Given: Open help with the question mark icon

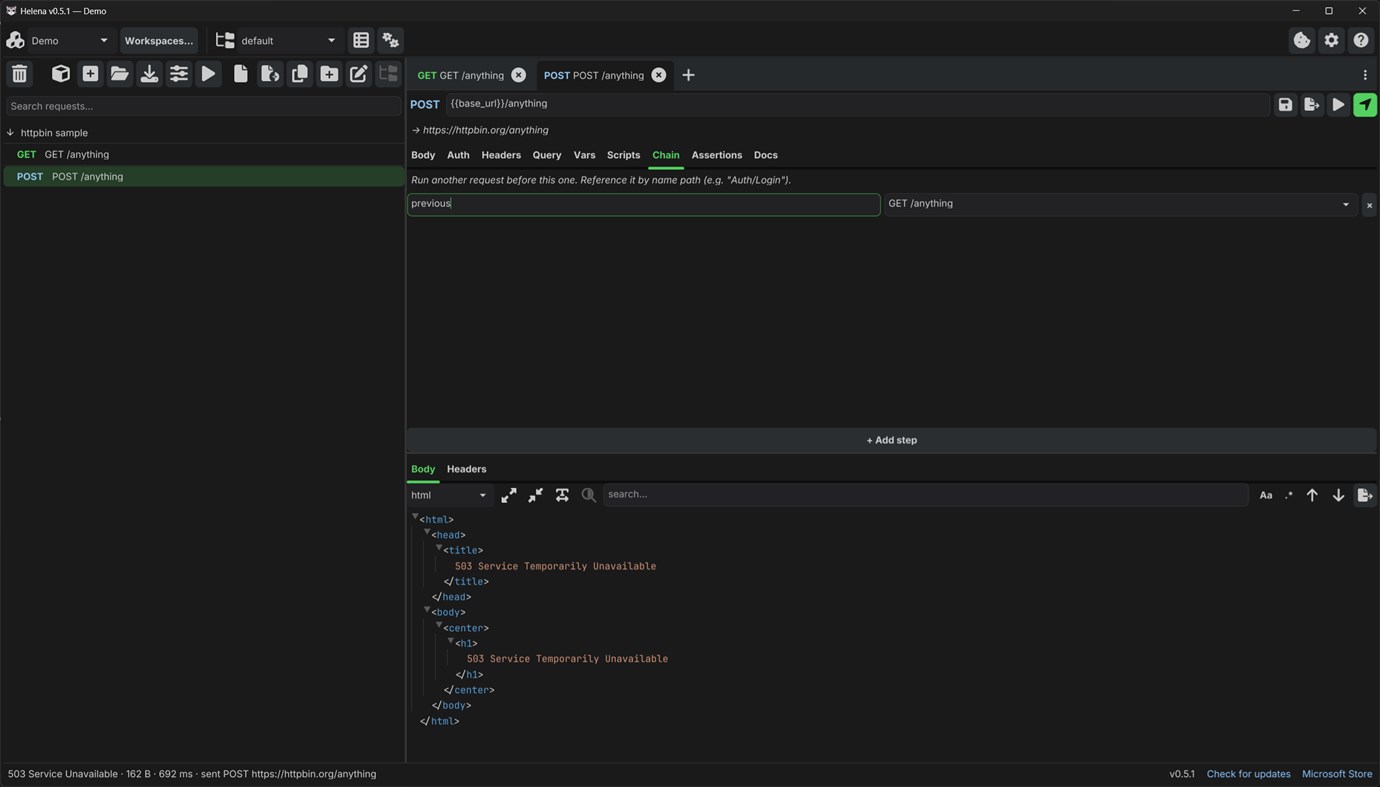Looking at the screenshot, I should 1361,40.
